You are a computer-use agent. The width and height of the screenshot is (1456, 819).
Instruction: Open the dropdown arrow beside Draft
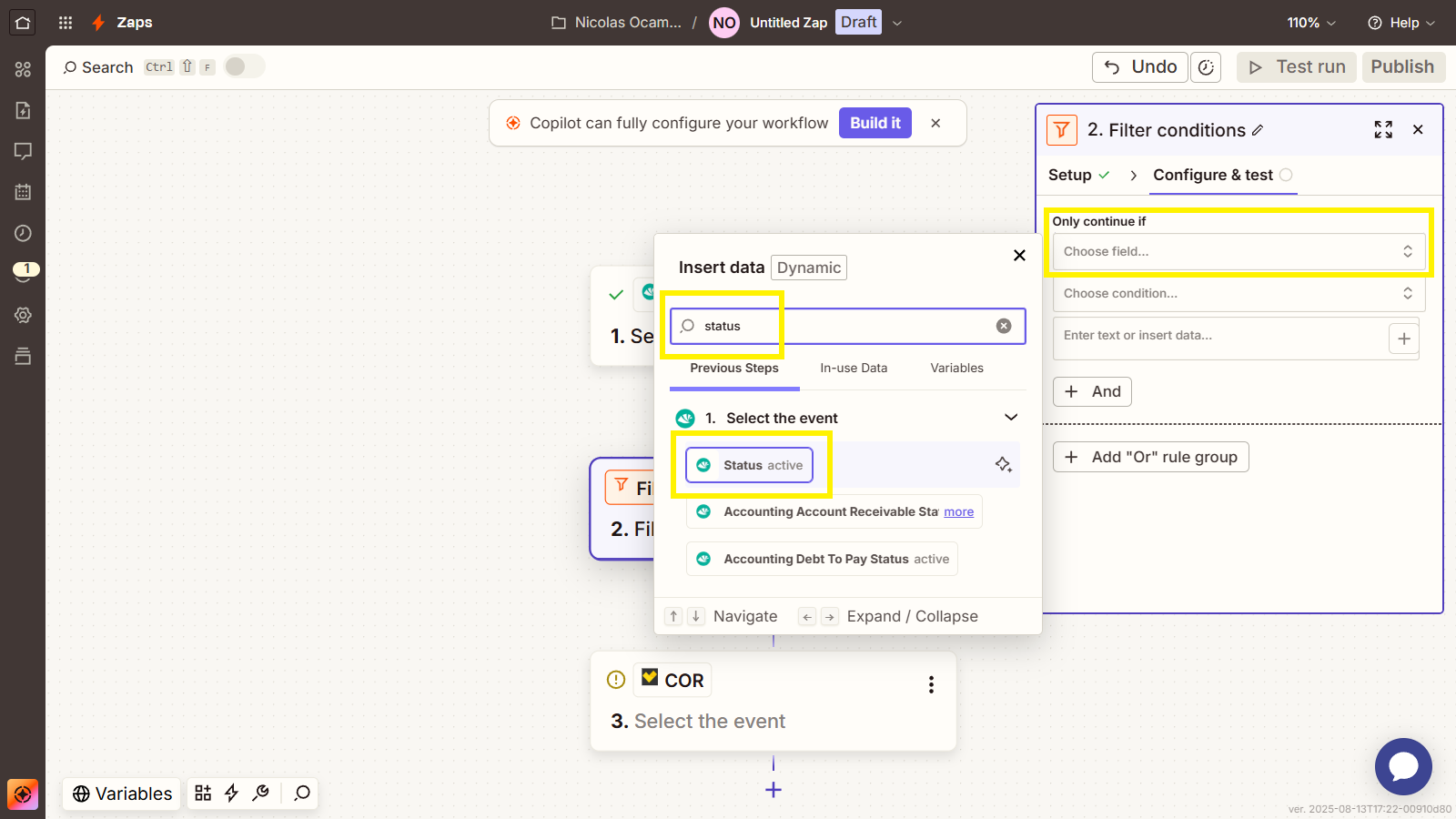(897, 23)
